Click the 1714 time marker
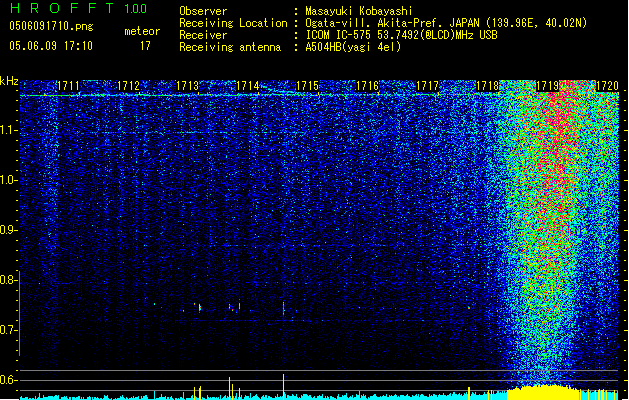The width and height of the screenshot is (629, 400). tap(248, 86)
